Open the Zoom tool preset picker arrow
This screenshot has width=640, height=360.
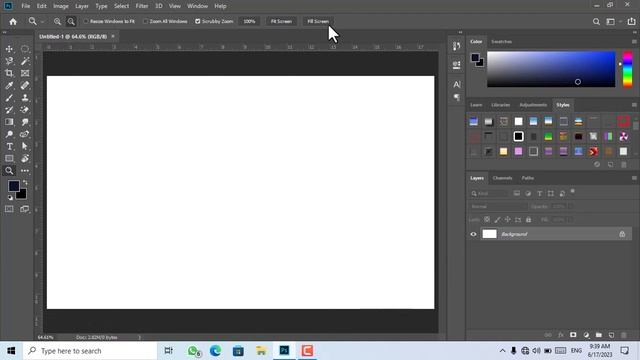42,22
